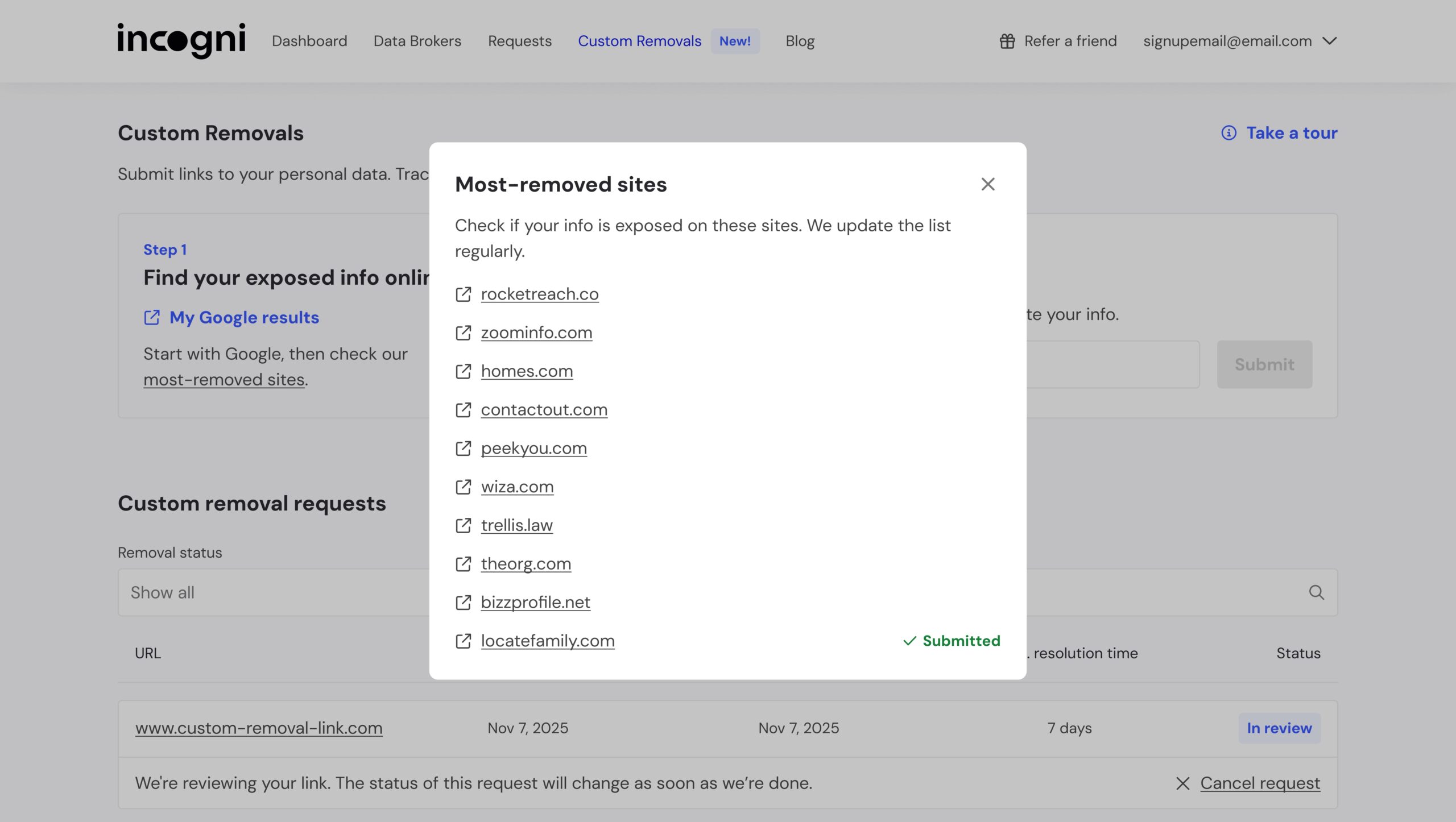Open the contactout.com link
Viewport: 1456px width, 822px height.
544,410
